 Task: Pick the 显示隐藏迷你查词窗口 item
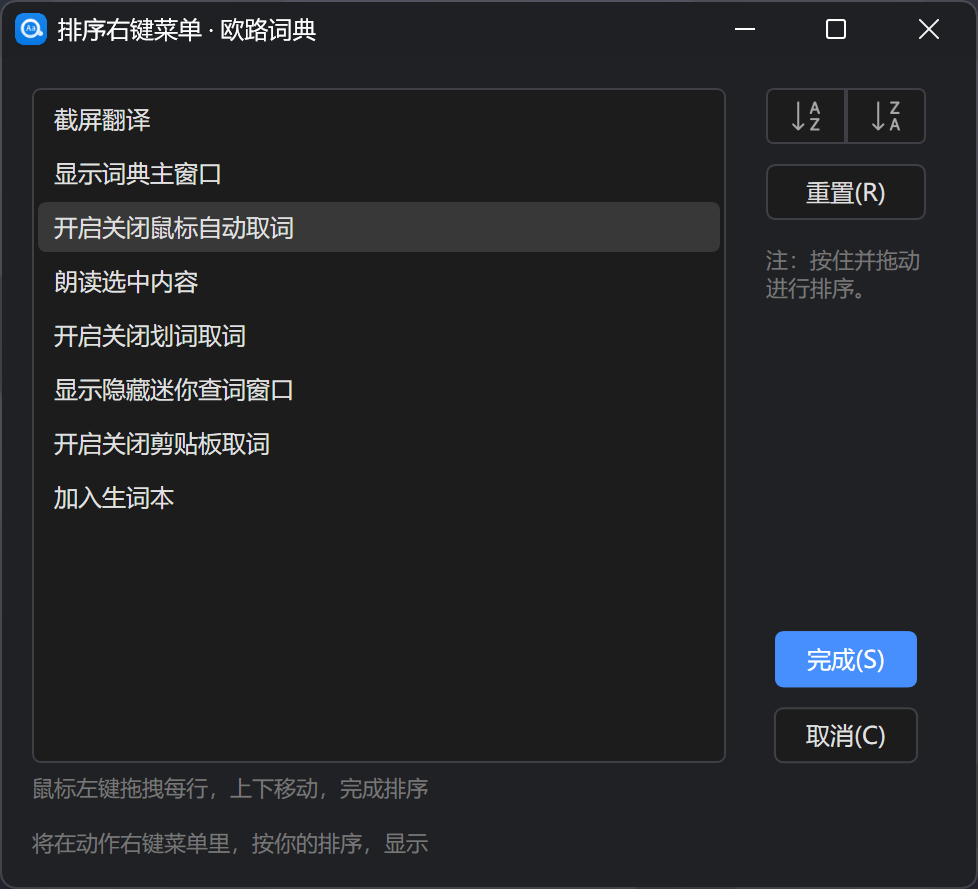point(379,390)
